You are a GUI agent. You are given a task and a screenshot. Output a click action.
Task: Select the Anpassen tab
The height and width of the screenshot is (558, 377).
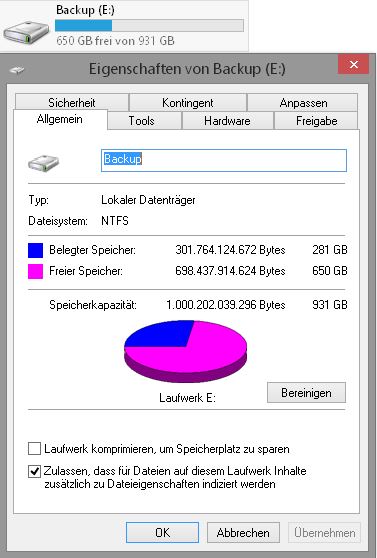tap(303, 102)
